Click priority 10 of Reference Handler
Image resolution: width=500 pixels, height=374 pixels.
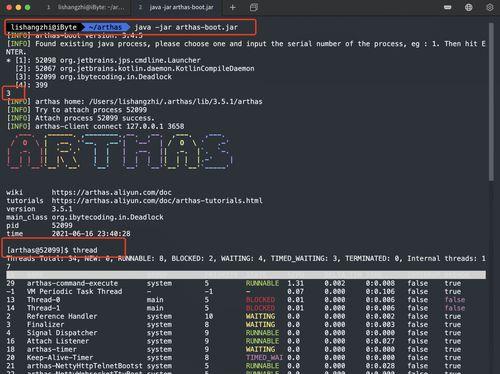point(209,316)
